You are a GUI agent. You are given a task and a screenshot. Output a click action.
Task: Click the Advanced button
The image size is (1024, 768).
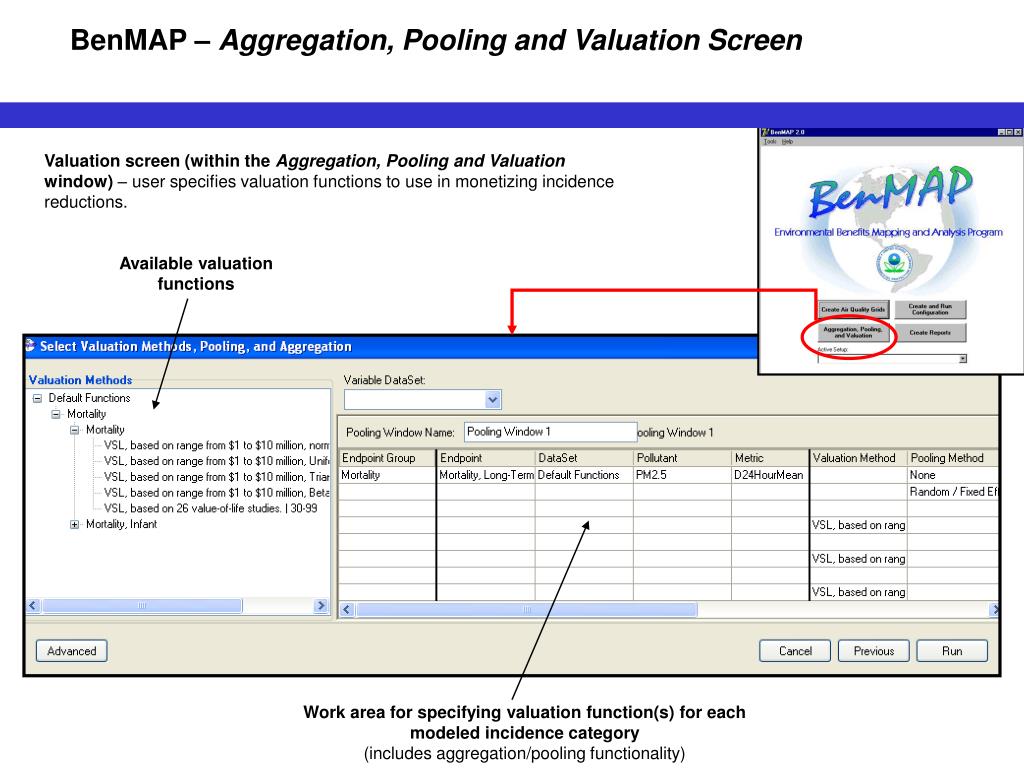(72, 651)
